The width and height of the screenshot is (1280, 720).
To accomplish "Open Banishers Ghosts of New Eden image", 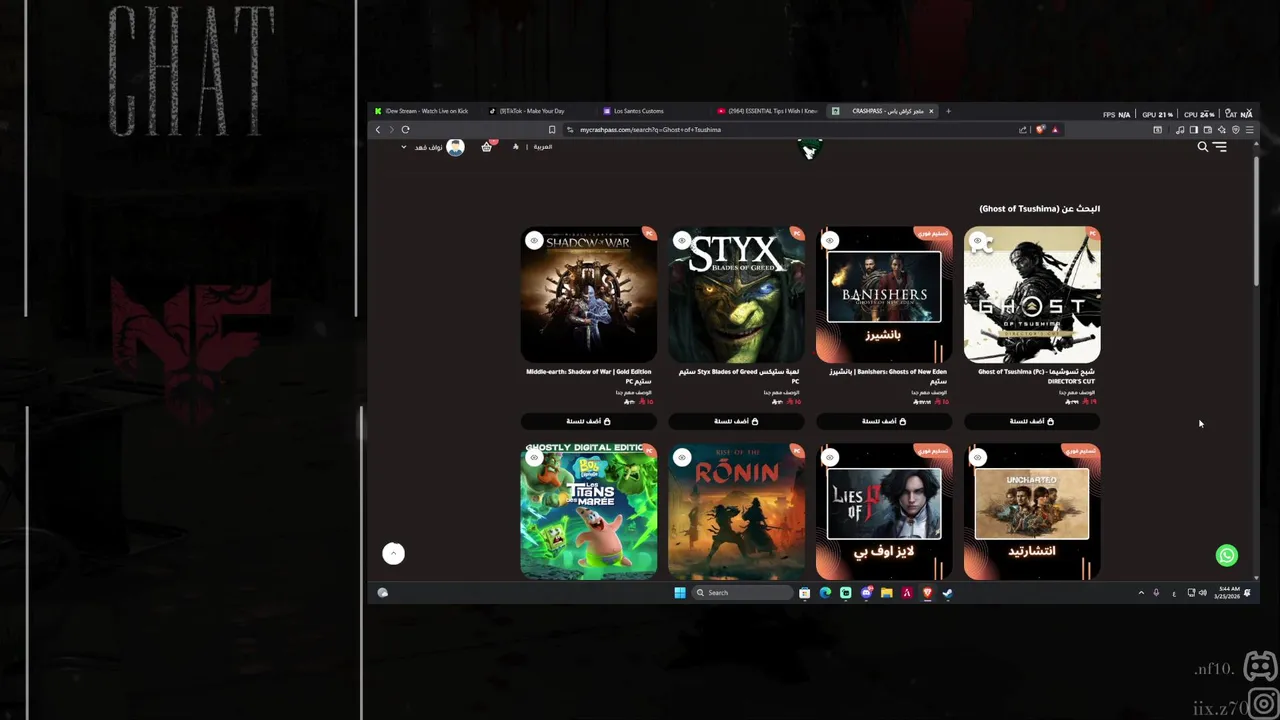I will [x=884, y=294].
